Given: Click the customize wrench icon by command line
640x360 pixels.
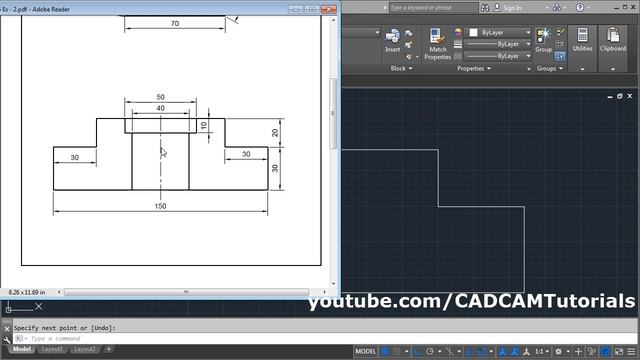Looking at the screenshot, I should 7,339.
